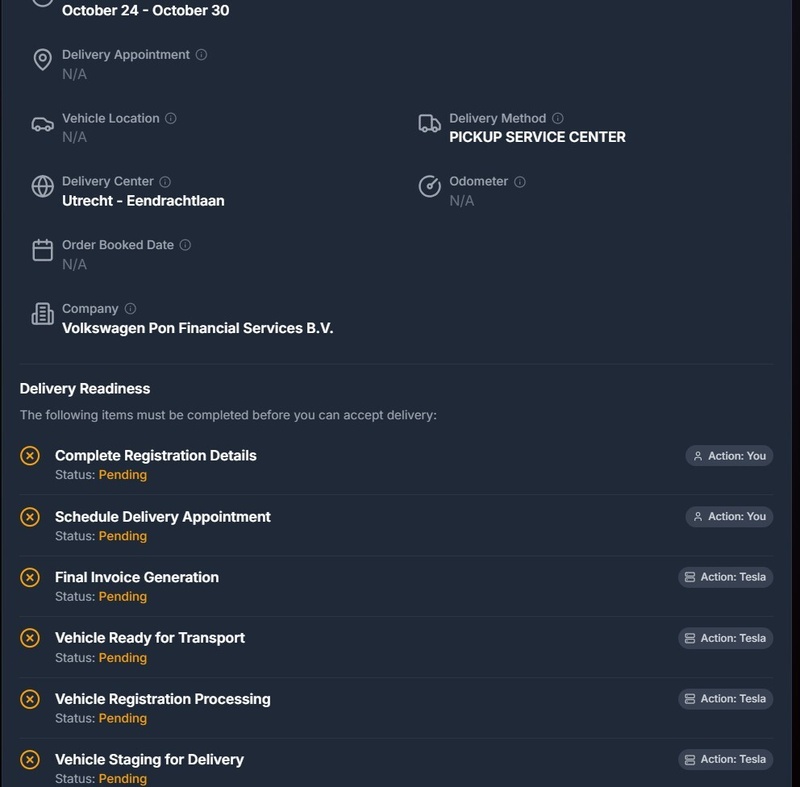This screenshot has height=787, width=800.
Task: Click the info icon beside Order Booked Date
Action: 185,245
